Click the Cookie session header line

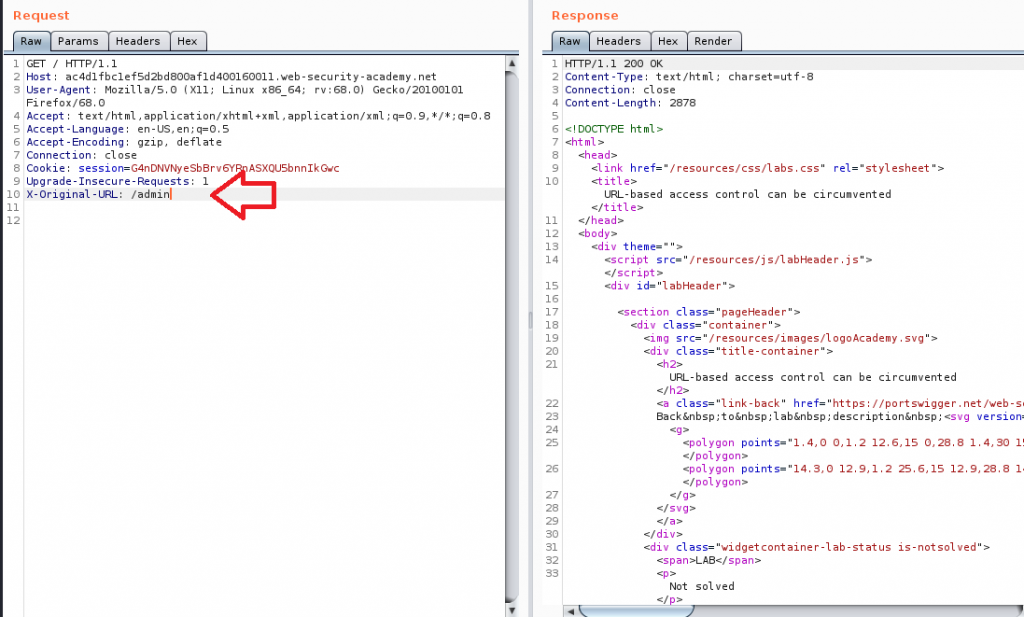point(183,168)
